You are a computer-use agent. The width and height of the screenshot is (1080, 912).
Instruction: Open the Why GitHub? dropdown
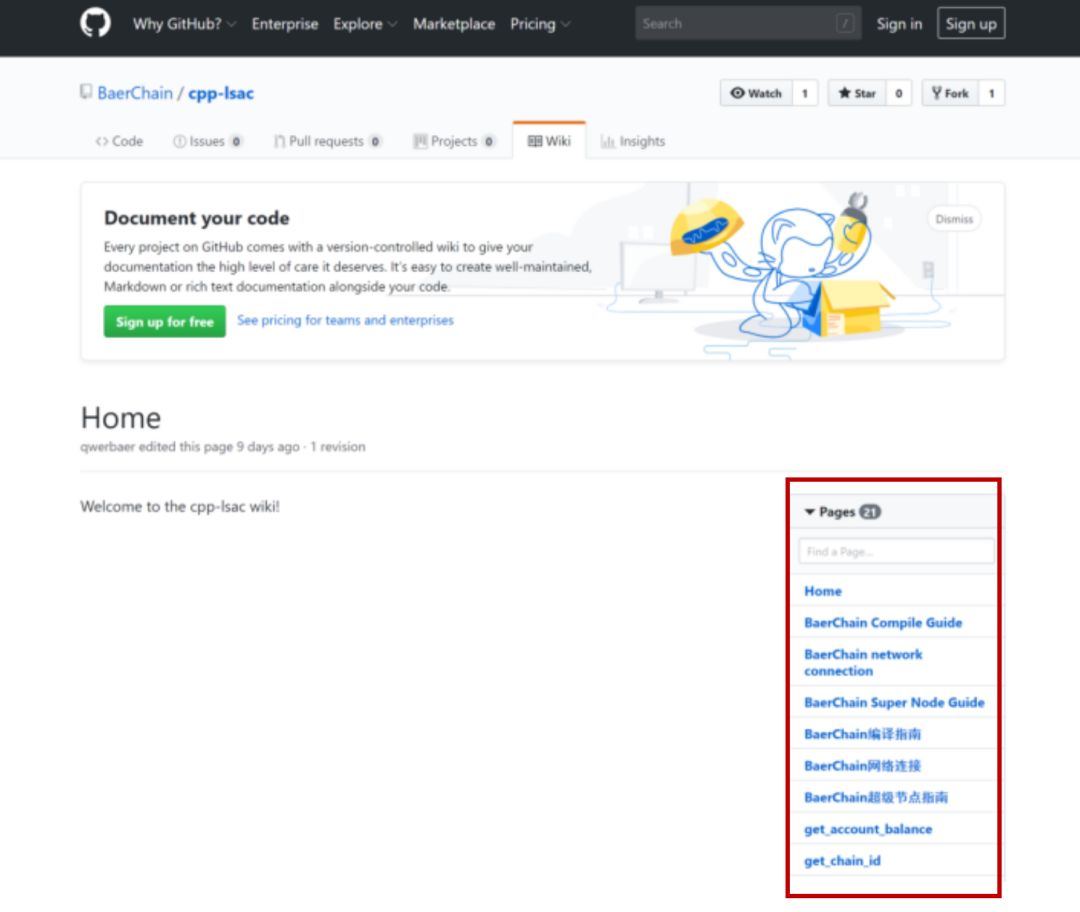pyautogui.click(x=184, y=24)
